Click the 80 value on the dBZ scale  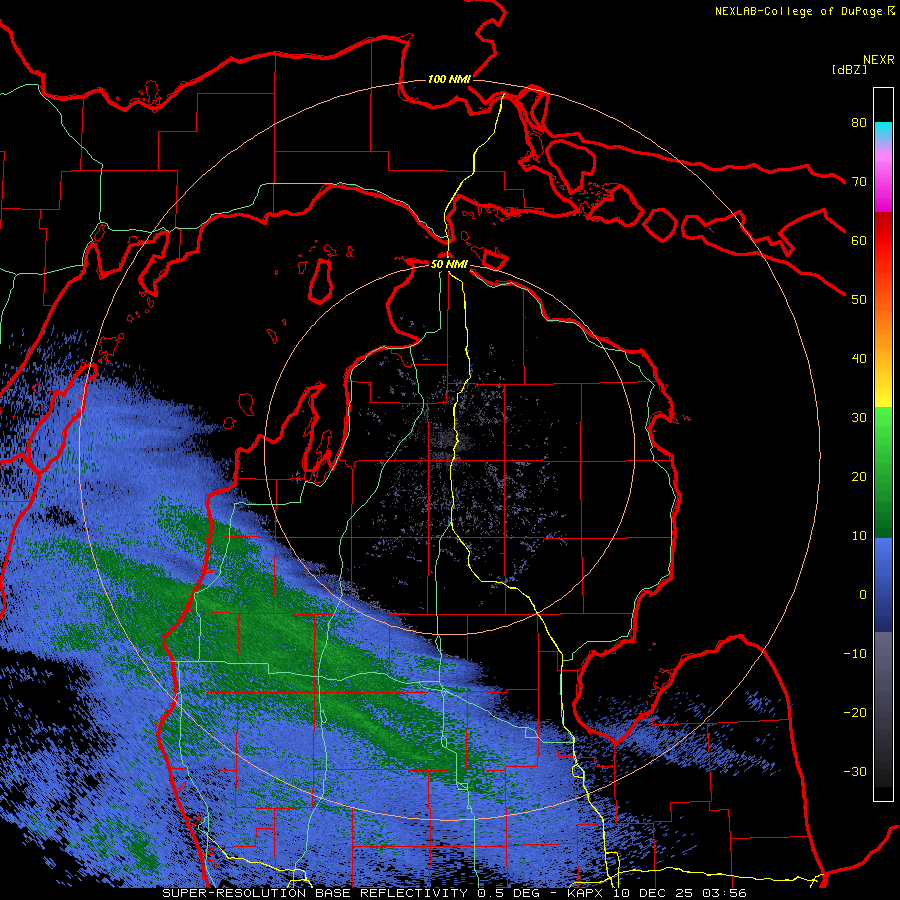tap(859, 122)
